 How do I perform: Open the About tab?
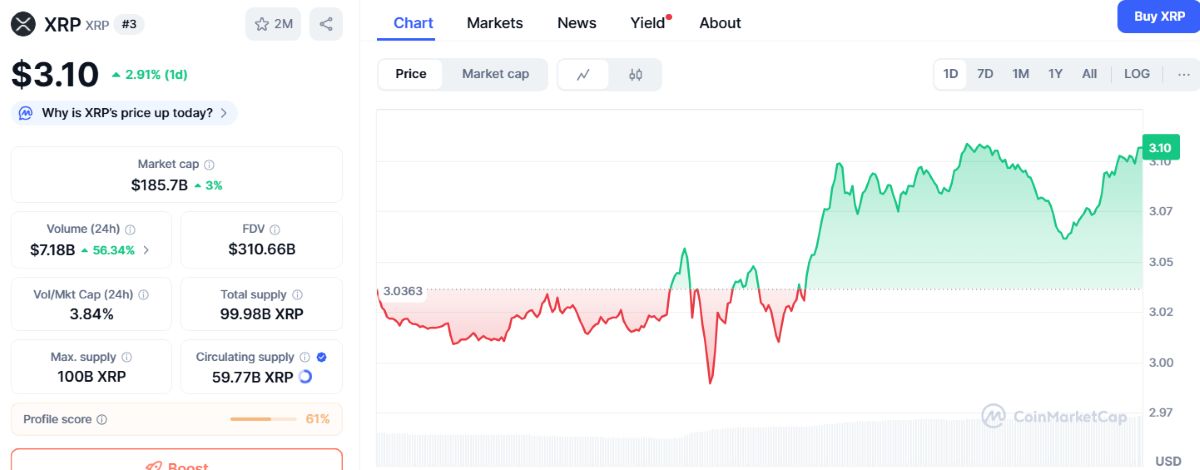click(720, 23)
